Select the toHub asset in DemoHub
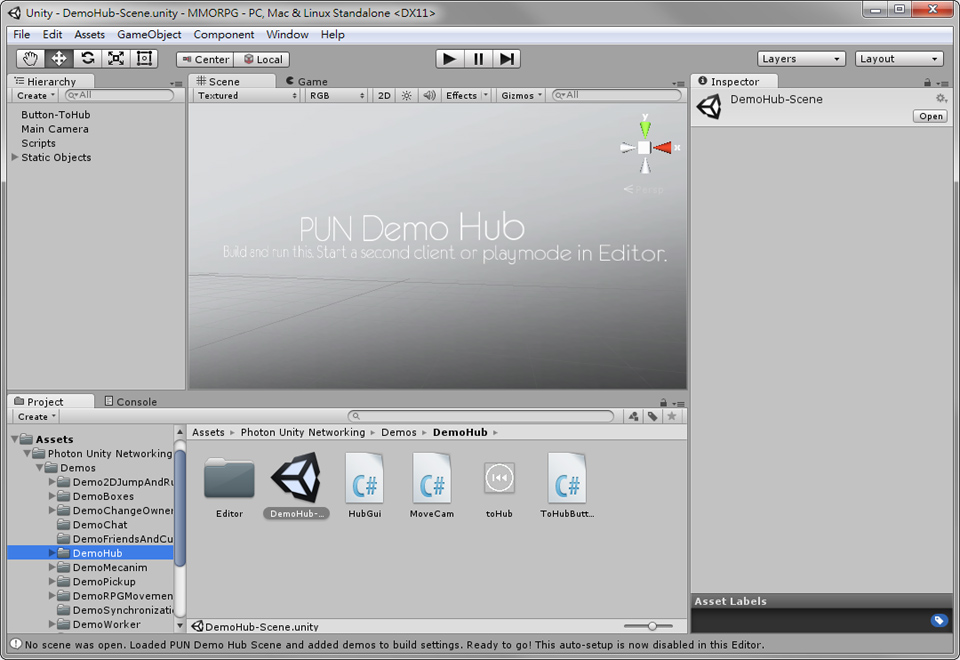The image size is (960, 660). pyautogui.click(x=499, y=478)
